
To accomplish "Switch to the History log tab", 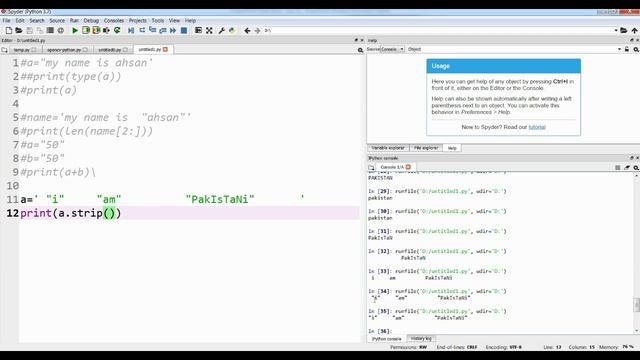I will [421, 339].
